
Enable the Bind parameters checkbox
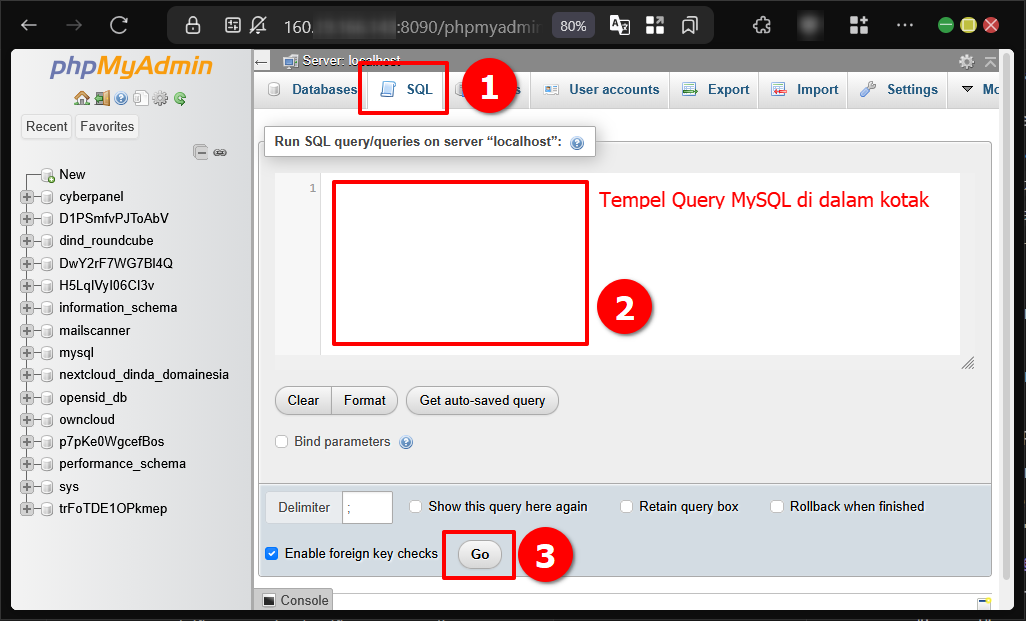(282, 441)
